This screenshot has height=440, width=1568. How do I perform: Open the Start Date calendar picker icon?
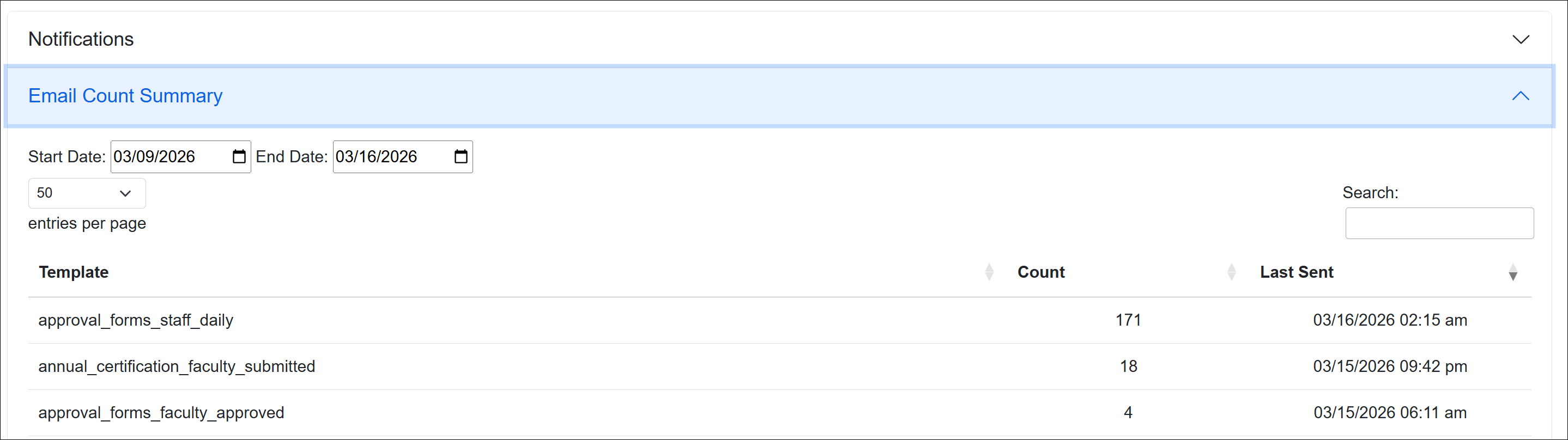(239, 157)
